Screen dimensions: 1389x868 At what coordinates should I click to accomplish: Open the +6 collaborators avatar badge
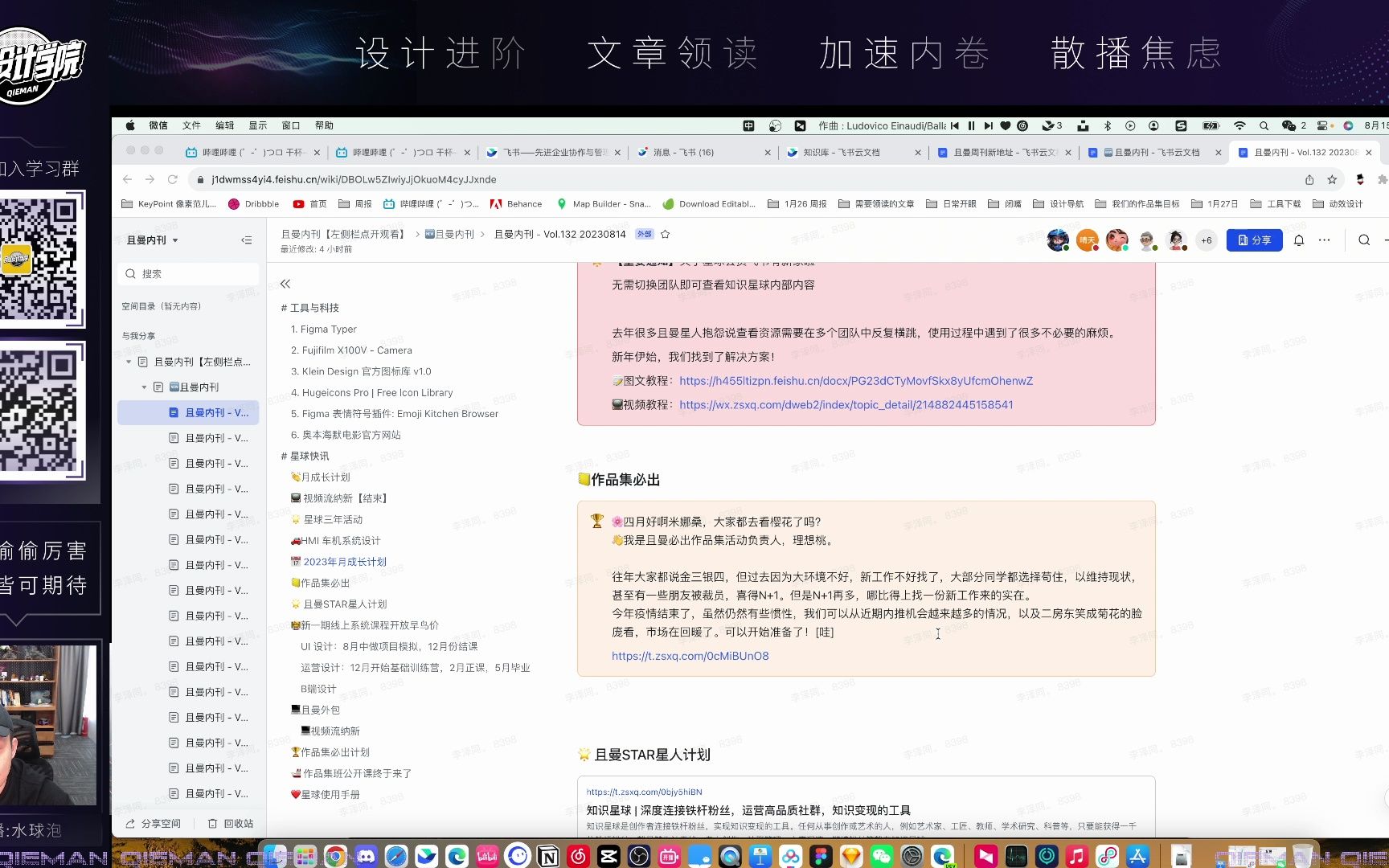click(x=1206, y=240)
